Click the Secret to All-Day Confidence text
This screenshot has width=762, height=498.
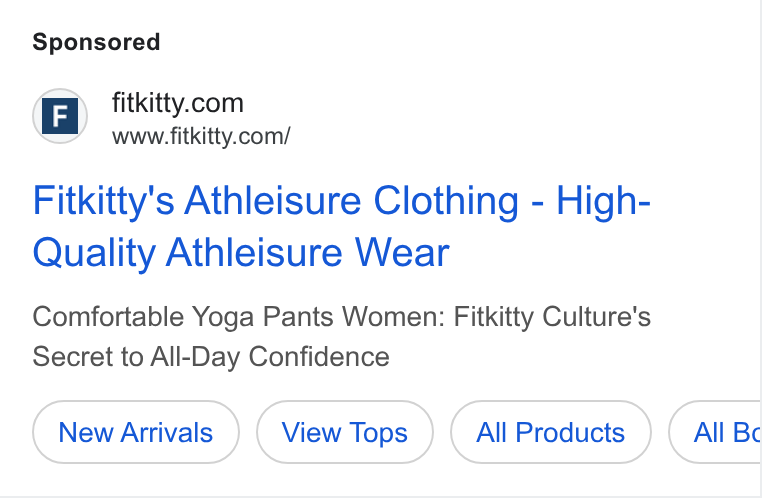pyautogui.click(x=211, y=357)
